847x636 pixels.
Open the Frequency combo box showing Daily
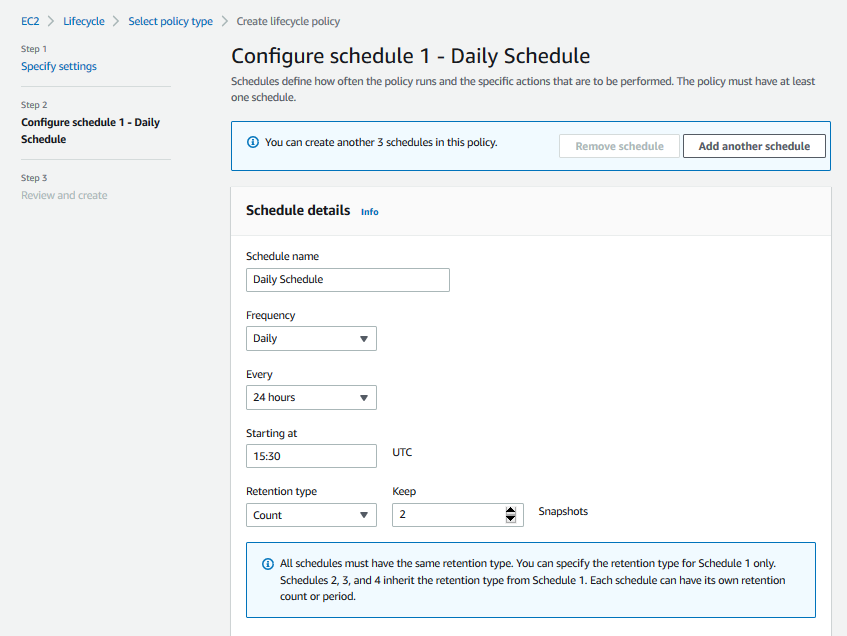pos(310,338)
